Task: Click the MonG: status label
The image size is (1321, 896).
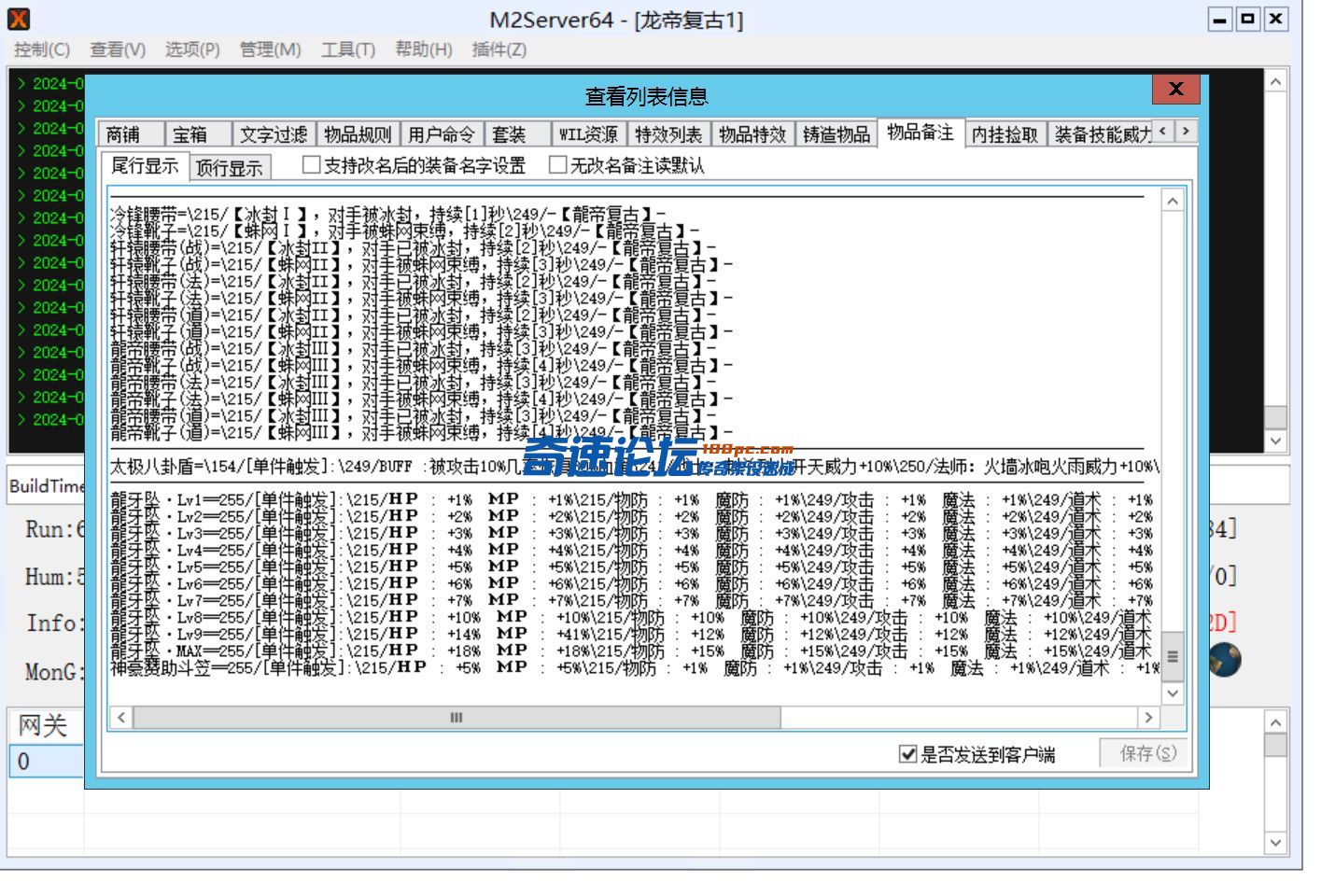Action: coord(54,671)
